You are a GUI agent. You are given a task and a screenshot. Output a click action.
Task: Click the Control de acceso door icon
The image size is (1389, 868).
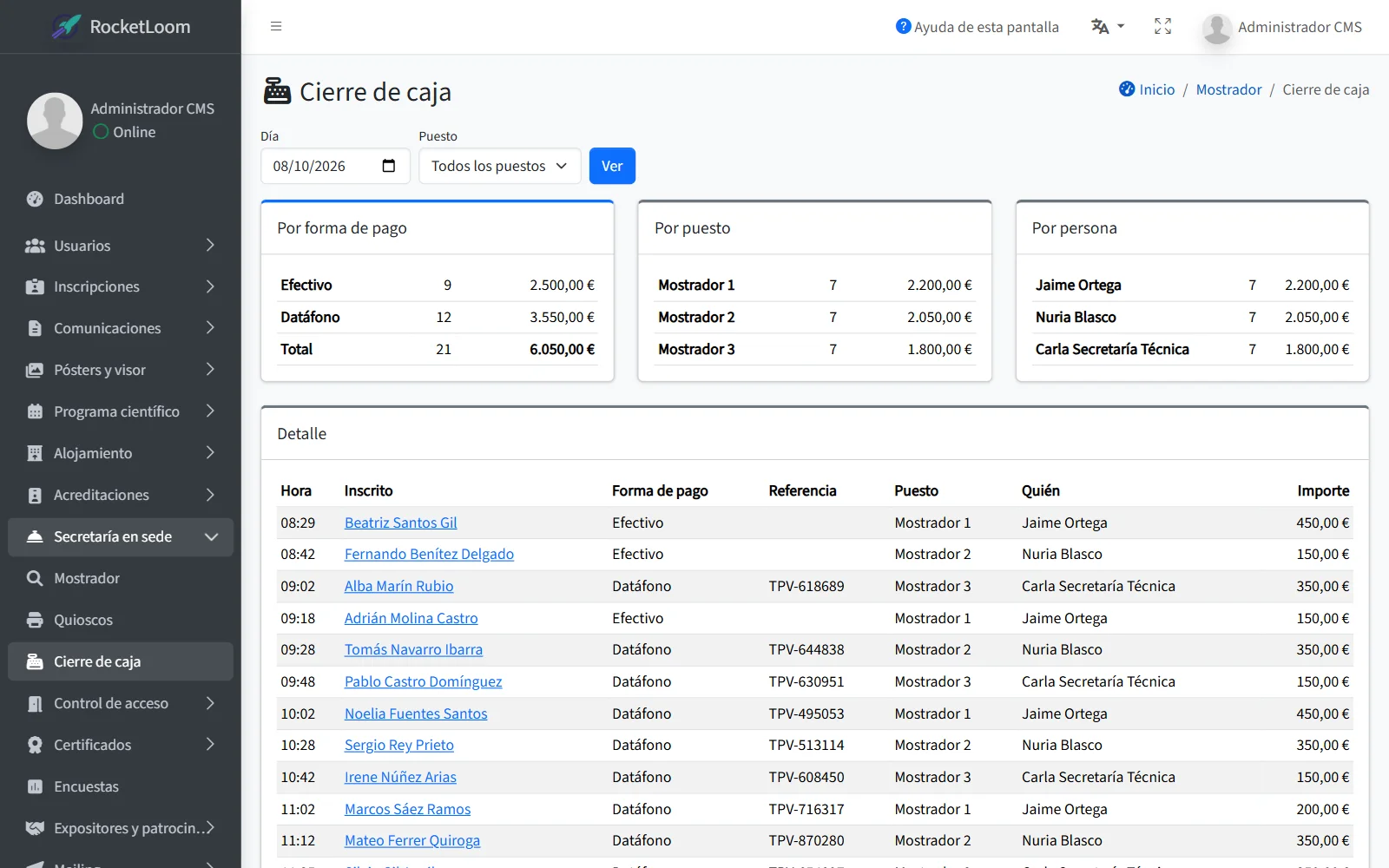coord(35,703)
